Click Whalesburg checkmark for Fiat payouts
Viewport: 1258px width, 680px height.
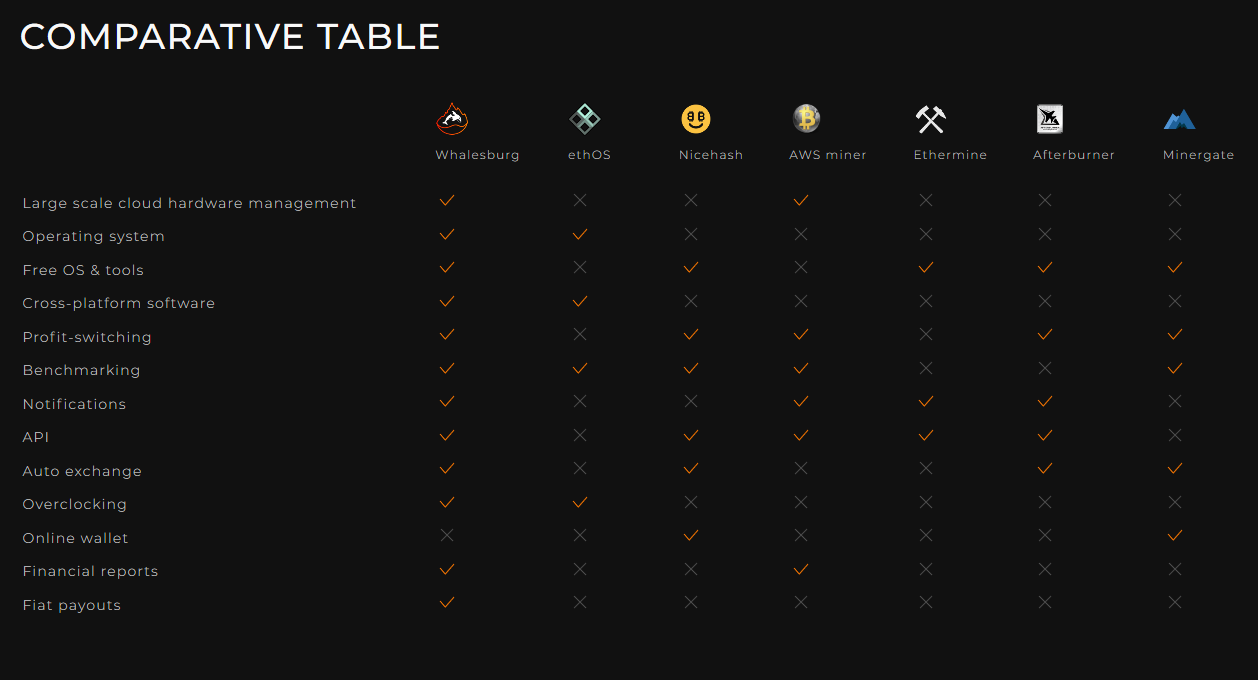[447, 602]
